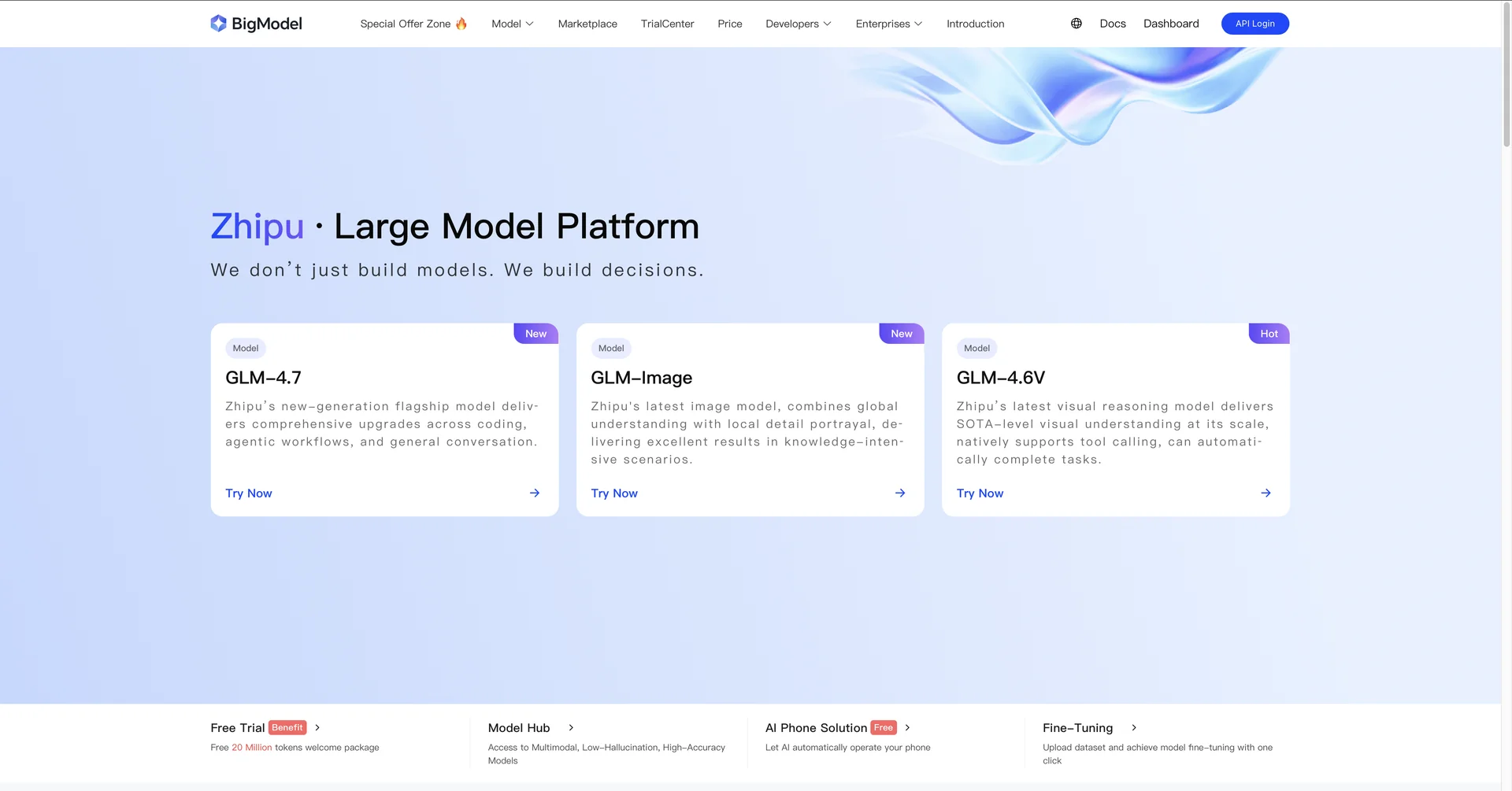Open the Docs page
This screenshot has height=791, width=1512.
[x=1112, y=23]
